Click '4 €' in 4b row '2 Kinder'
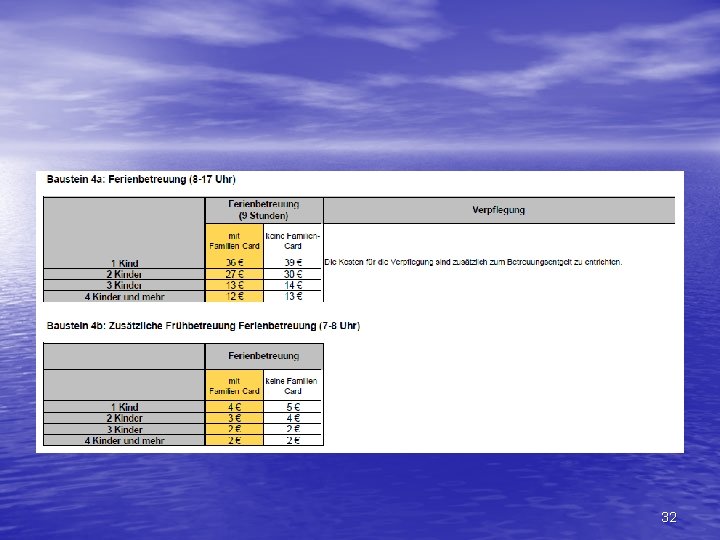 pyautogui.click(x=293, y=418)
